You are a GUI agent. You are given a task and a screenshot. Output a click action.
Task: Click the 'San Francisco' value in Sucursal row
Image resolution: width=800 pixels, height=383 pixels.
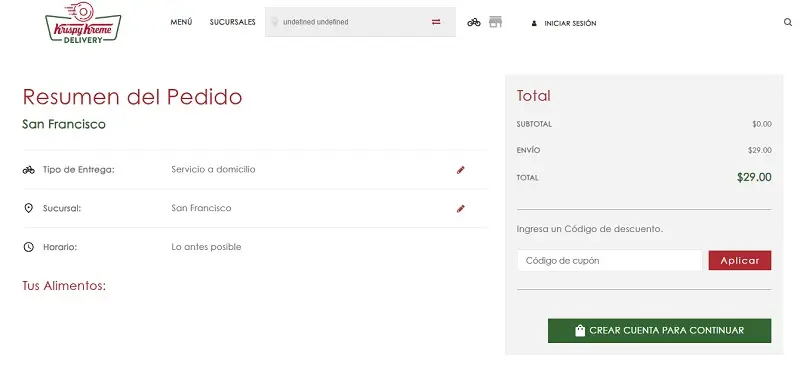(x=201, y=208)
